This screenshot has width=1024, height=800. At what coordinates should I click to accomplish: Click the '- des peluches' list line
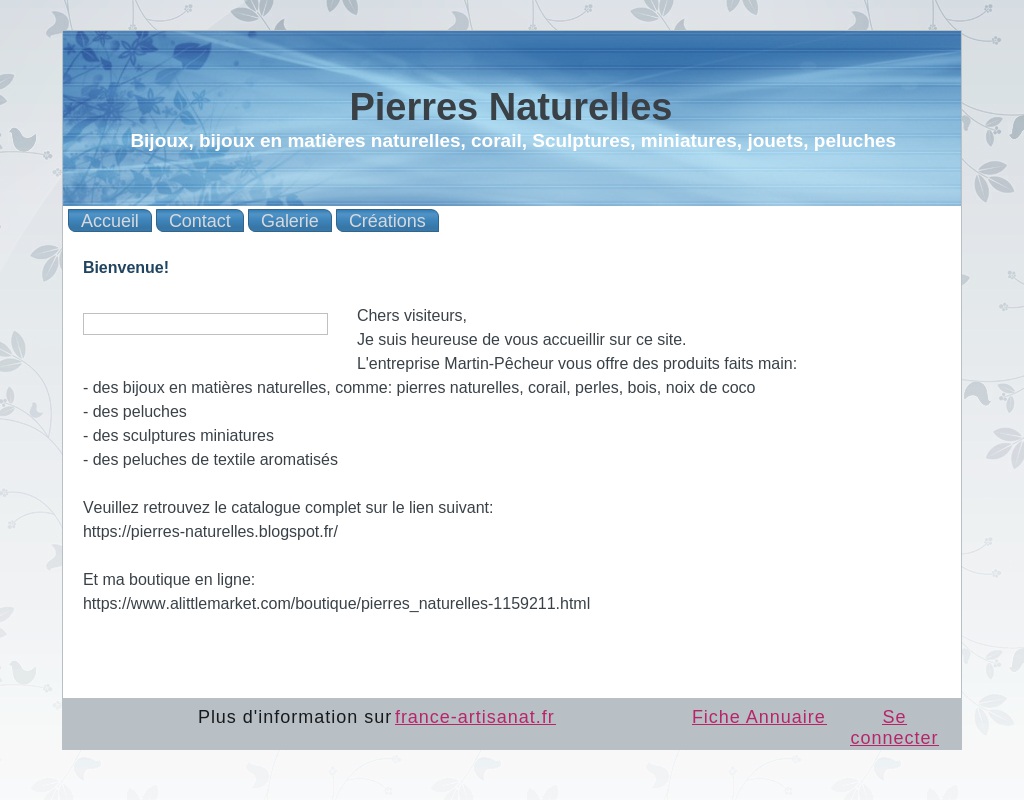point(135,411)
